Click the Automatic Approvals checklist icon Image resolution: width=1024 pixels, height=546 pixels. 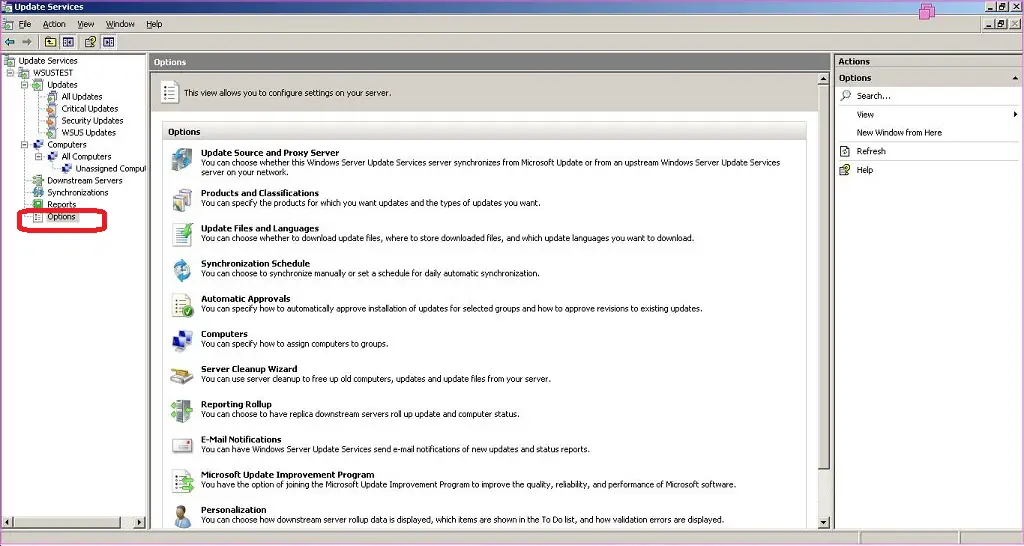click(x=182, y=305)
